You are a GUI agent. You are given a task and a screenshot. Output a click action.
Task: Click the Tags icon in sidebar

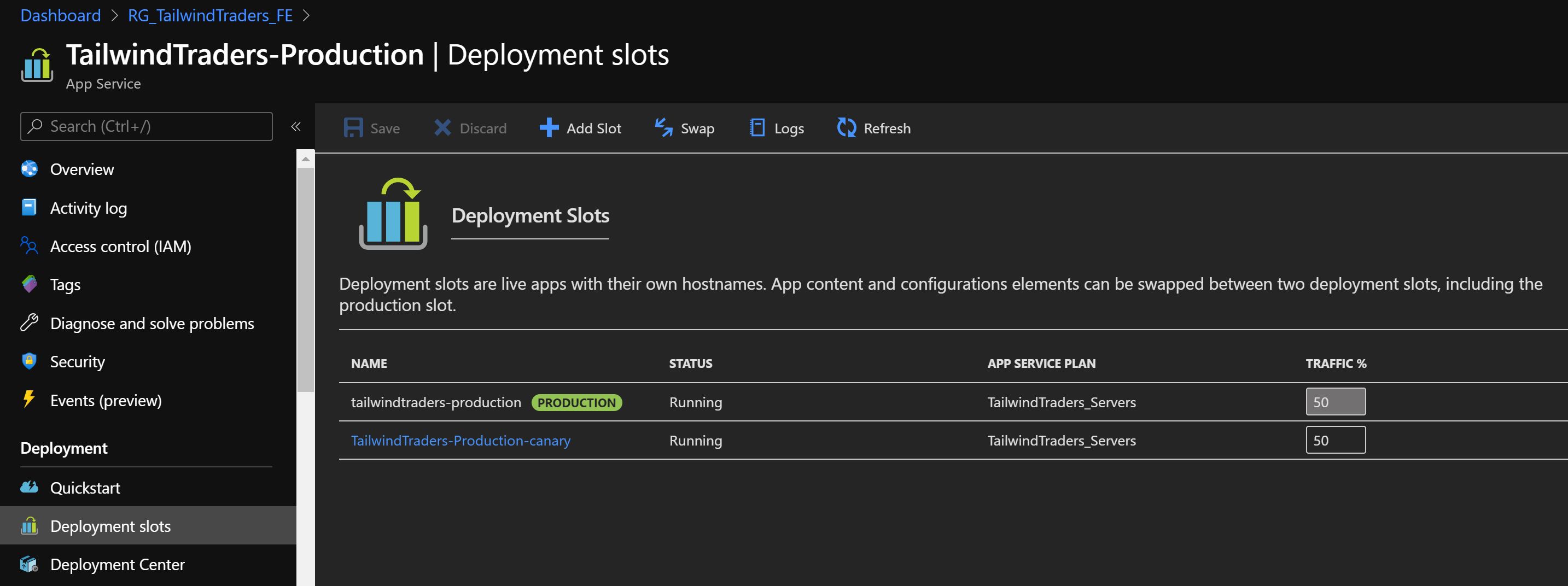pyautogui.click(x=29, y=284)
